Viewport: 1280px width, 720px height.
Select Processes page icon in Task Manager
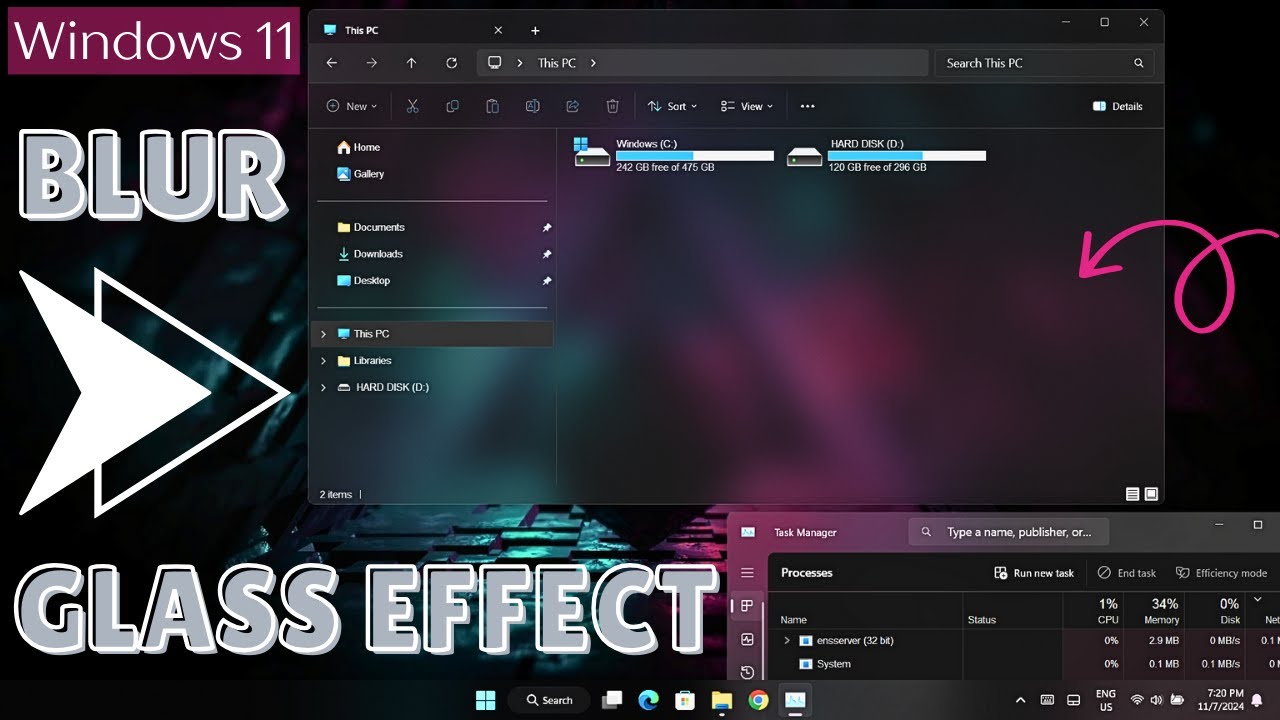[747, 606]
